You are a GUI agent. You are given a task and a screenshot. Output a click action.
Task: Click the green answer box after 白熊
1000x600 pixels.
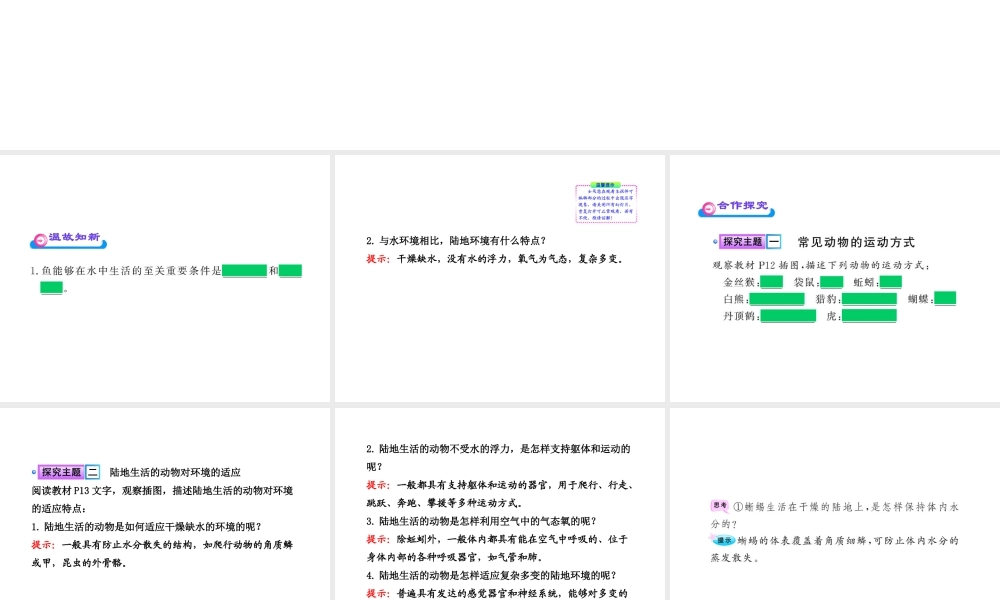(777, 298)
